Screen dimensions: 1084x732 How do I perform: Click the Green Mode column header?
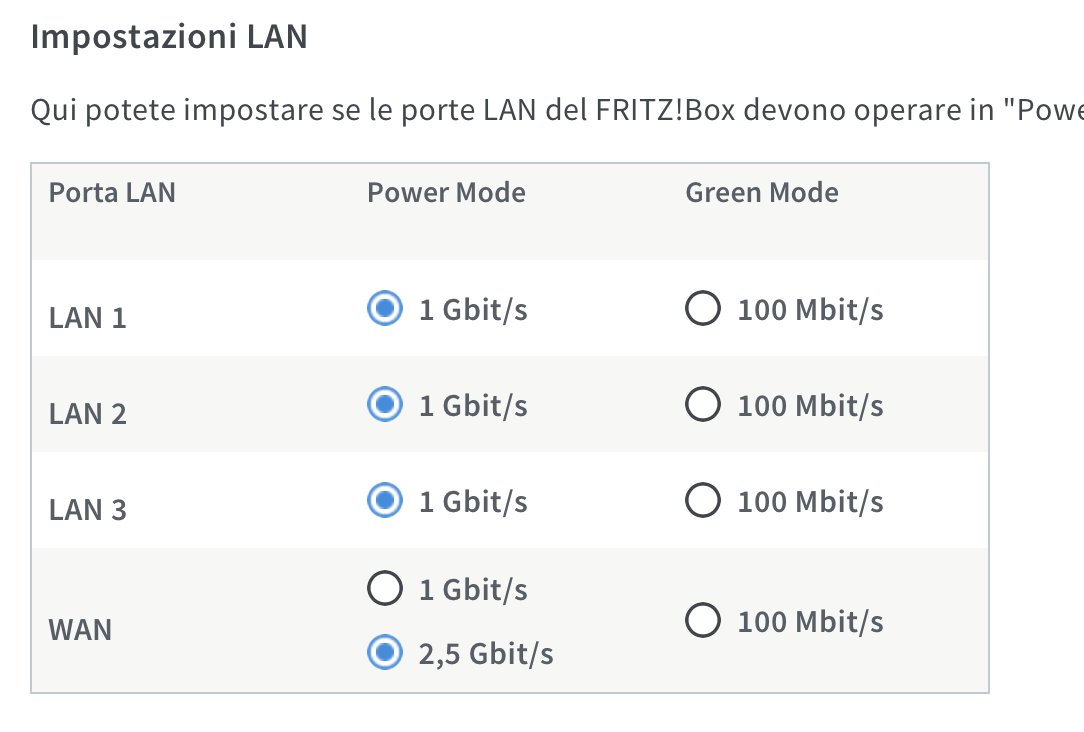[762, 192]
